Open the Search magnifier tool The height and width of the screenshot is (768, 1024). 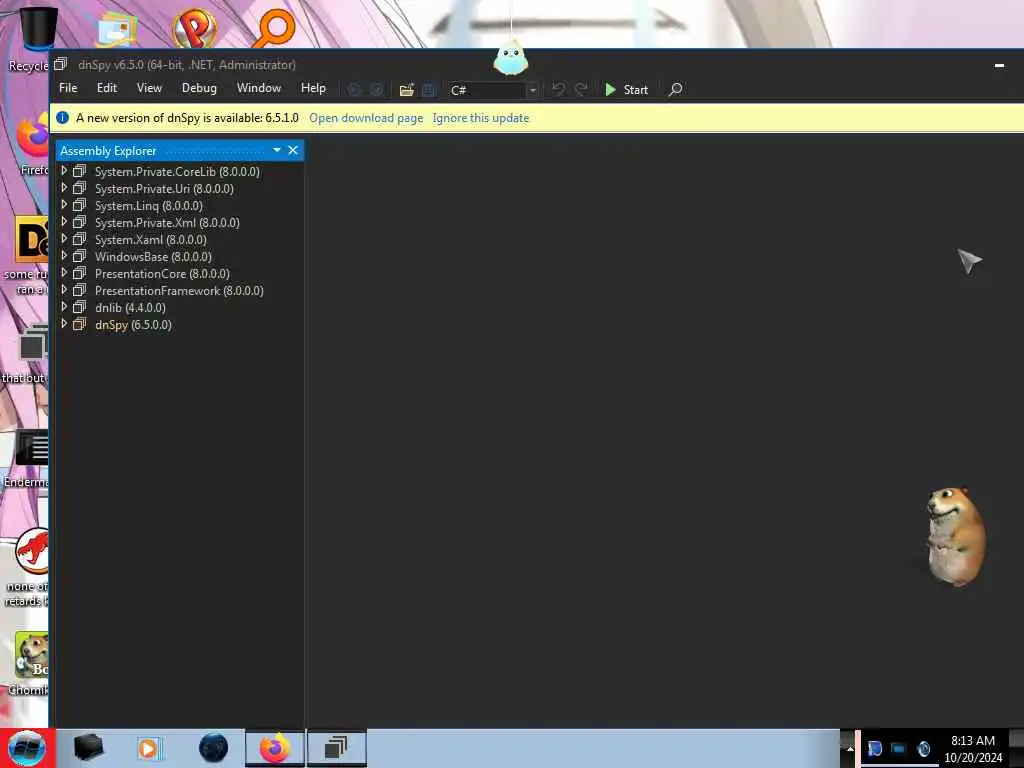676,89
